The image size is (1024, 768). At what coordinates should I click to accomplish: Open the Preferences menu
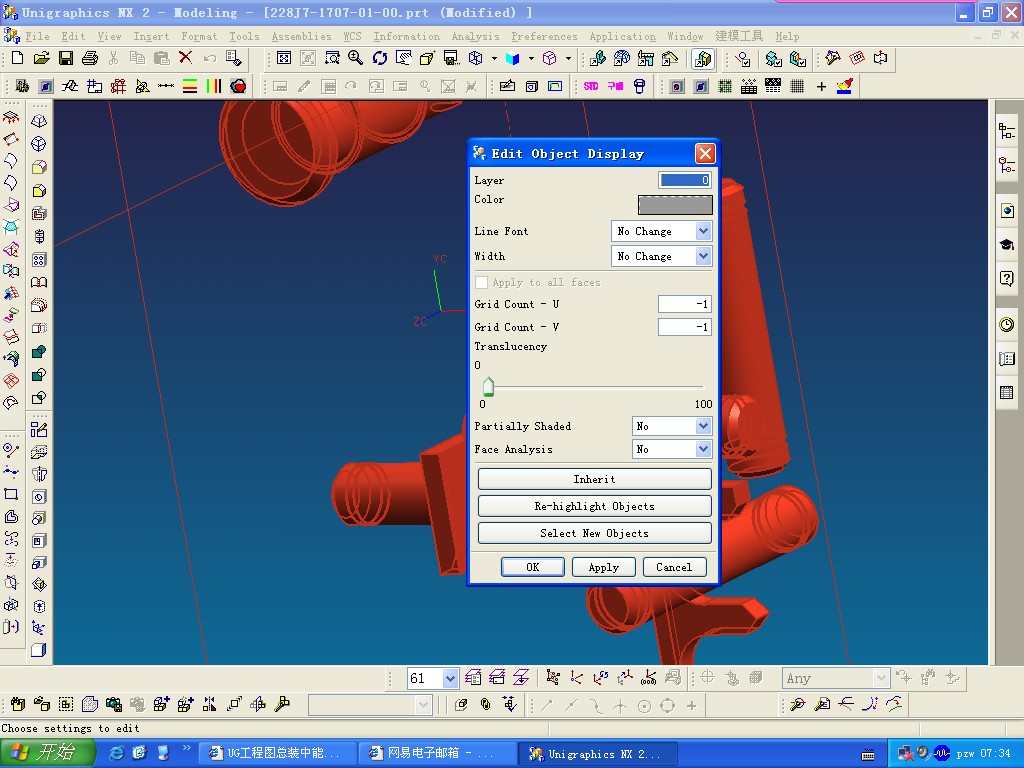pyautogui.click(x=544, y=37)
